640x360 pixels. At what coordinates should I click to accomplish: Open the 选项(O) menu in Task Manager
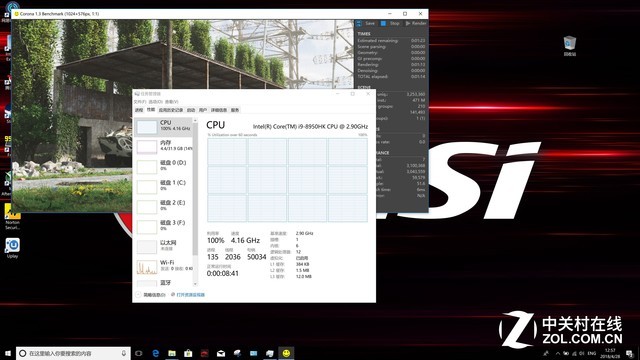point(156,102)
